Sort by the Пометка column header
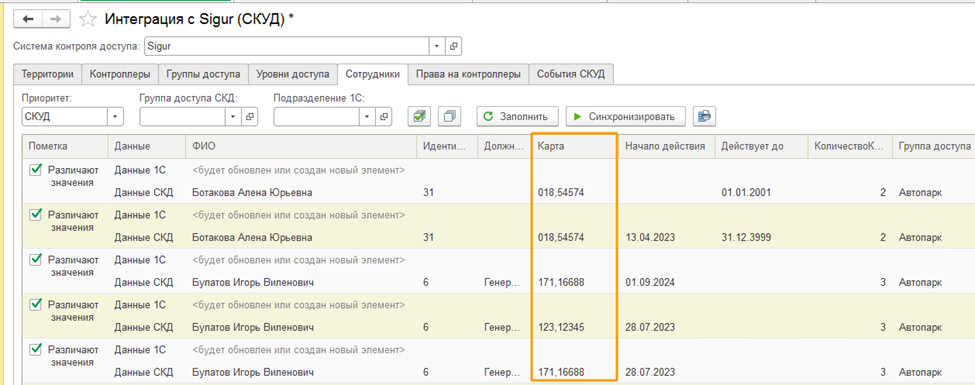This screenshot has height=385, width=975. click(x=65, y=146)
